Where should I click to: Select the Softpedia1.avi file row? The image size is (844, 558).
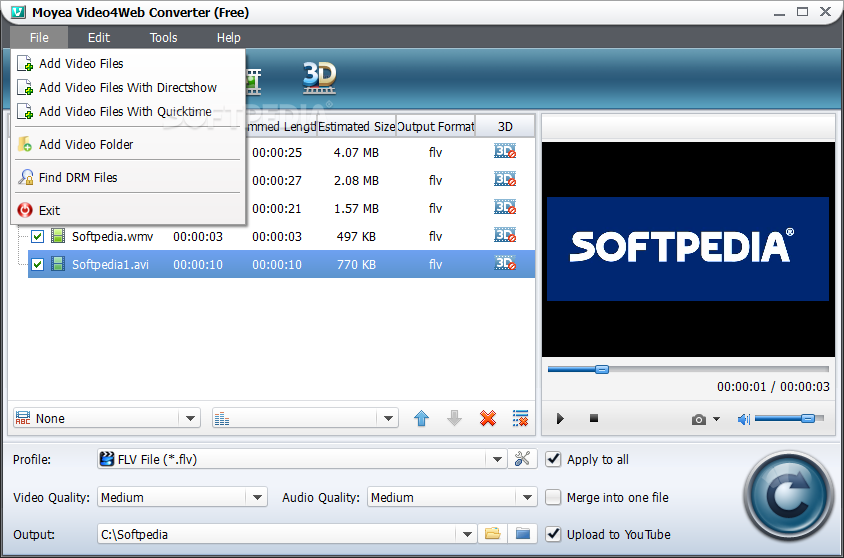[x=281, y=264]
